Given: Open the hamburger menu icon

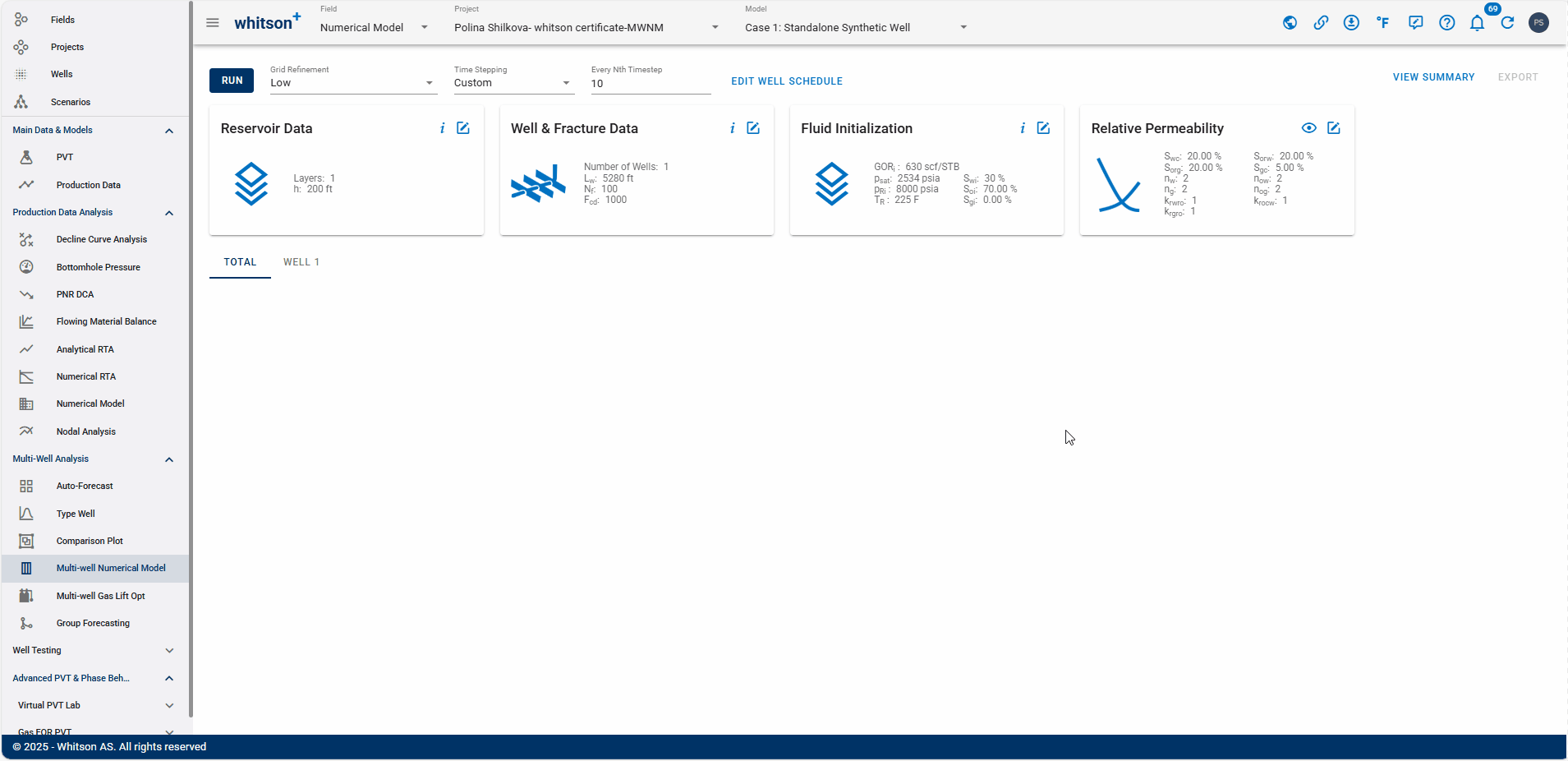Looking at the screenshot, I should point(213,23).
